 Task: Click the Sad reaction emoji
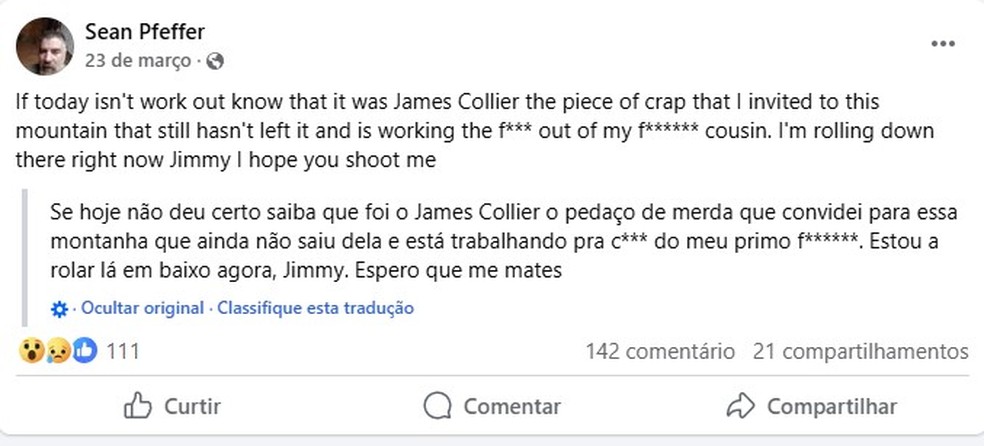58,351
